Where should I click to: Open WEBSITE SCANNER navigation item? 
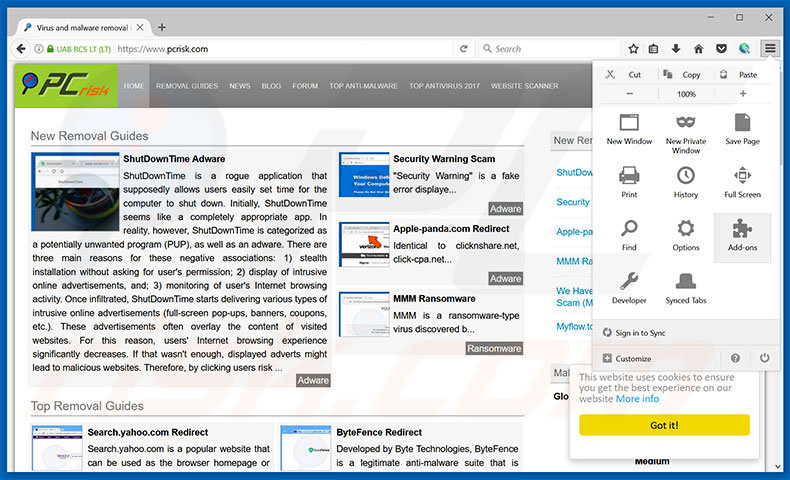(524, 86)
